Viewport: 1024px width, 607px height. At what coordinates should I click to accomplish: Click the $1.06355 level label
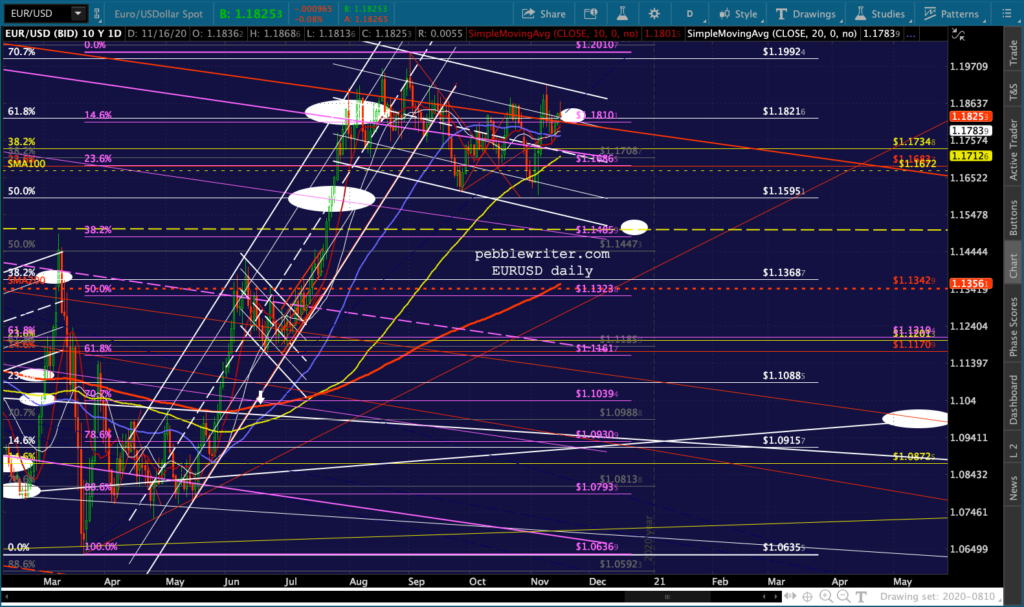coord(784,548)
